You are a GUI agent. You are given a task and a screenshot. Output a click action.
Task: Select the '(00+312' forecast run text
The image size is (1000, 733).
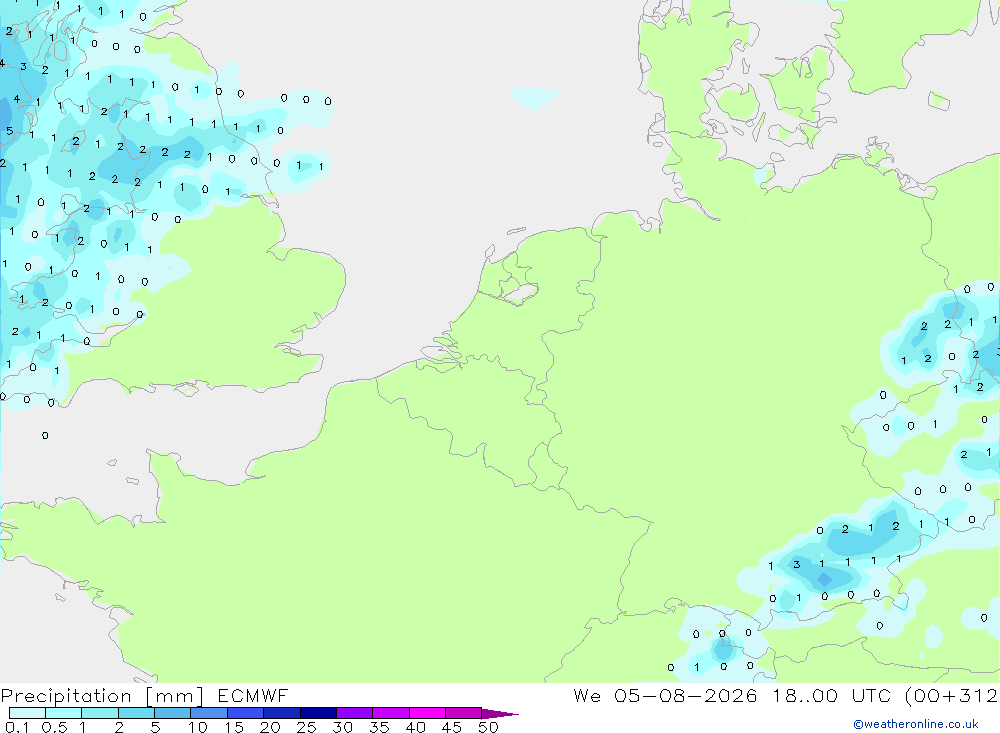point(952,696)
